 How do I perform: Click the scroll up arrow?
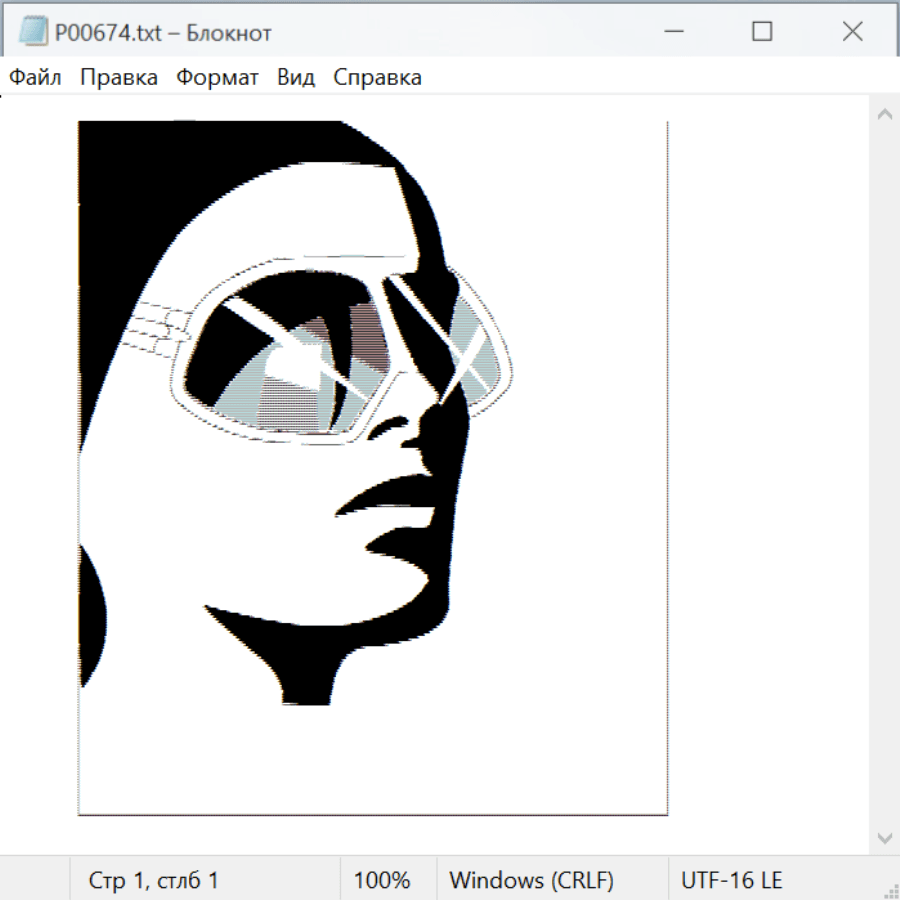point(884,115)
